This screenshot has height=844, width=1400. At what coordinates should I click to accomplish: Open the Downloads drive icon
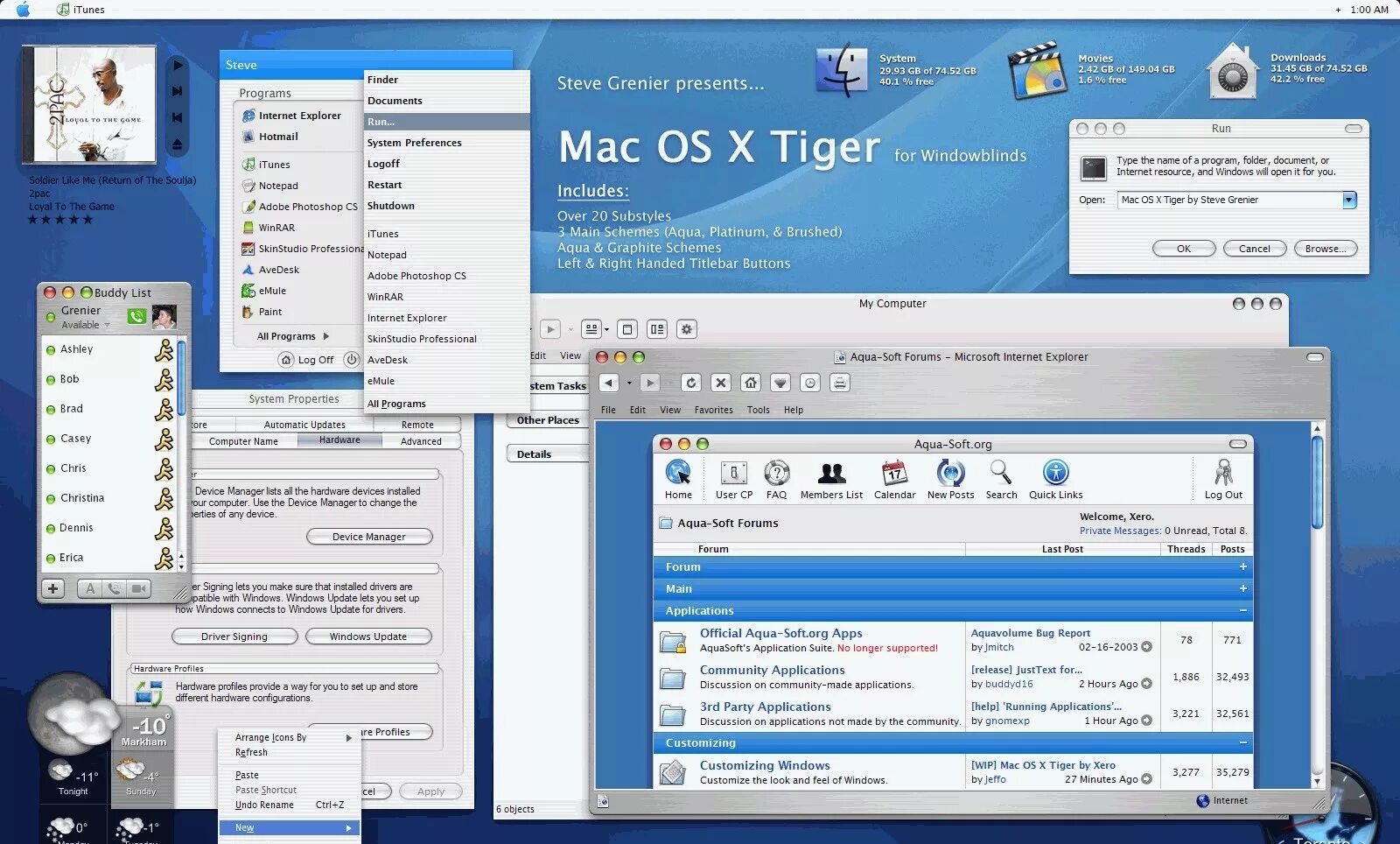[x=1232, y=71]
